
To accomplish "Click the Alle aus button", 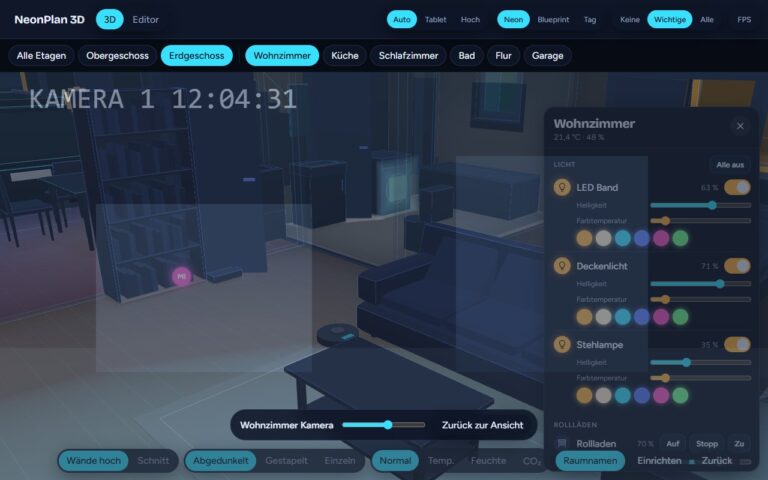I will 730,165.
